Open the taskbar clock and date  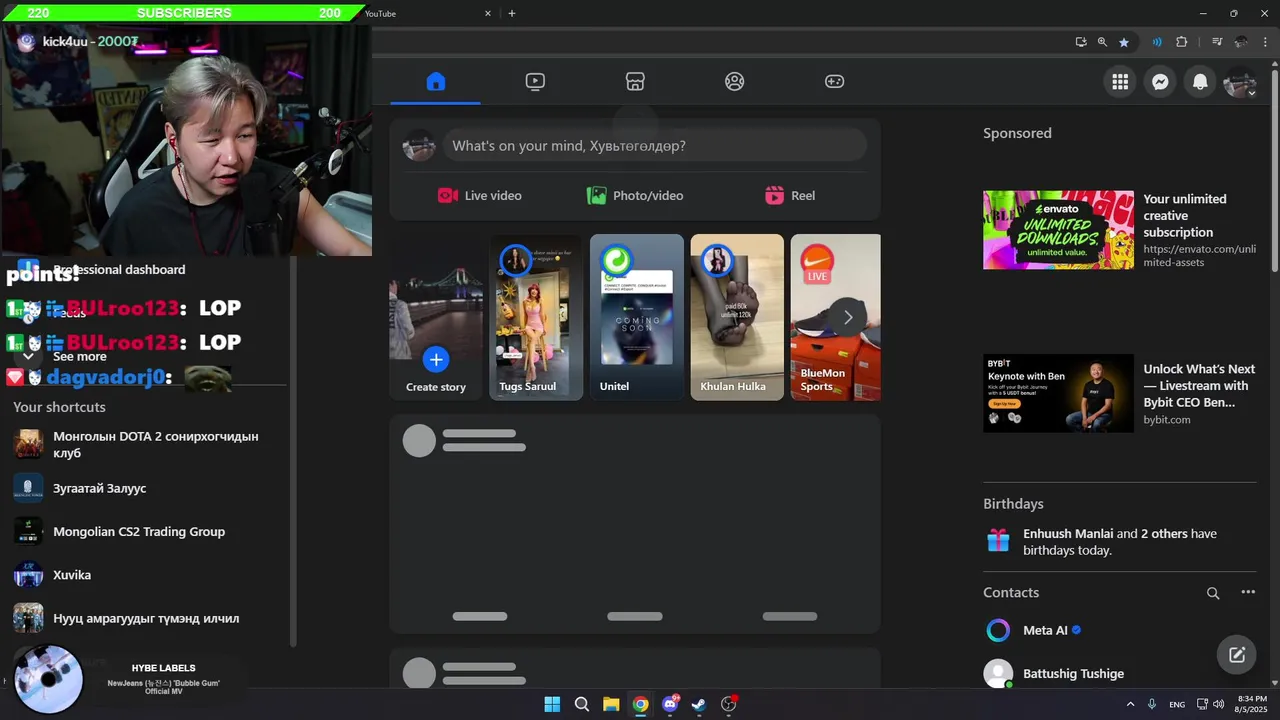click(1252, 704)
